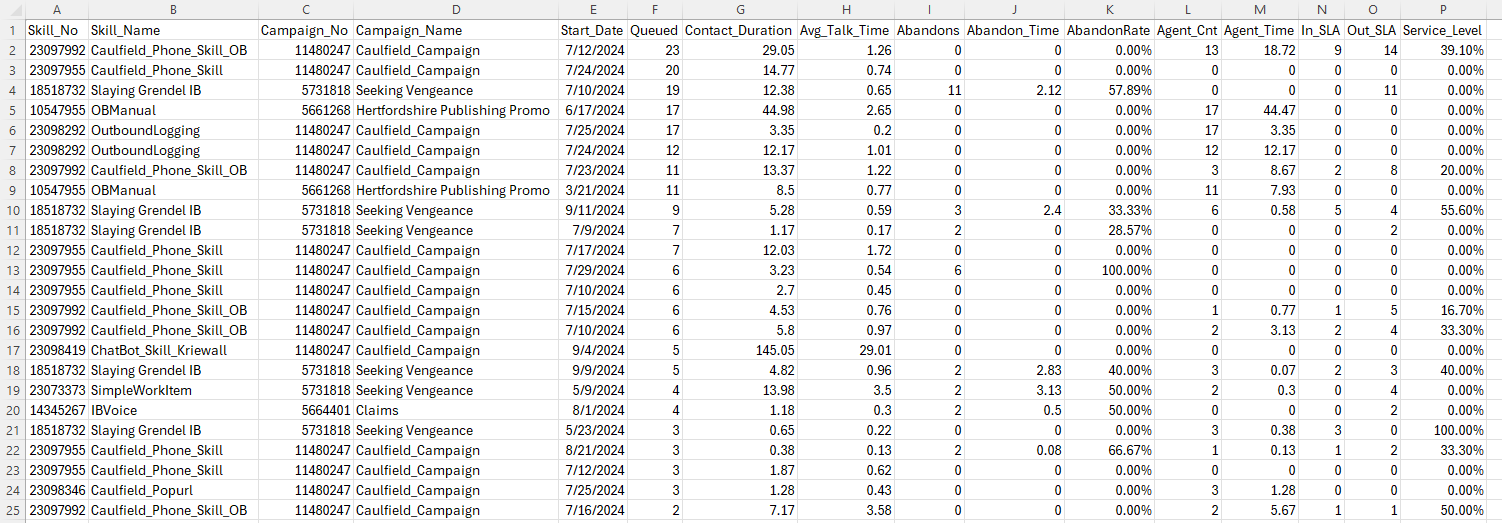Click the Skill_Name header cell
The height and width of the screenshot is (523, 1502).
(173, 30)
